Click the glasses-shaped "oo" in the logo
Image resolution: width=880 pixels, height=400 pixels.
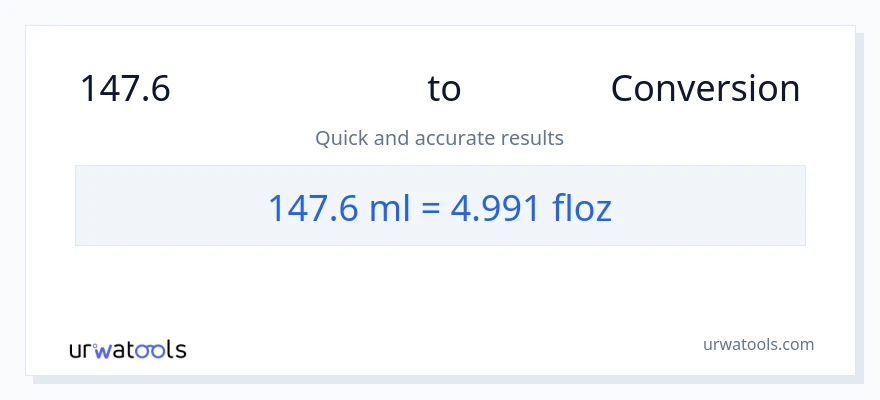click(151, 350)
